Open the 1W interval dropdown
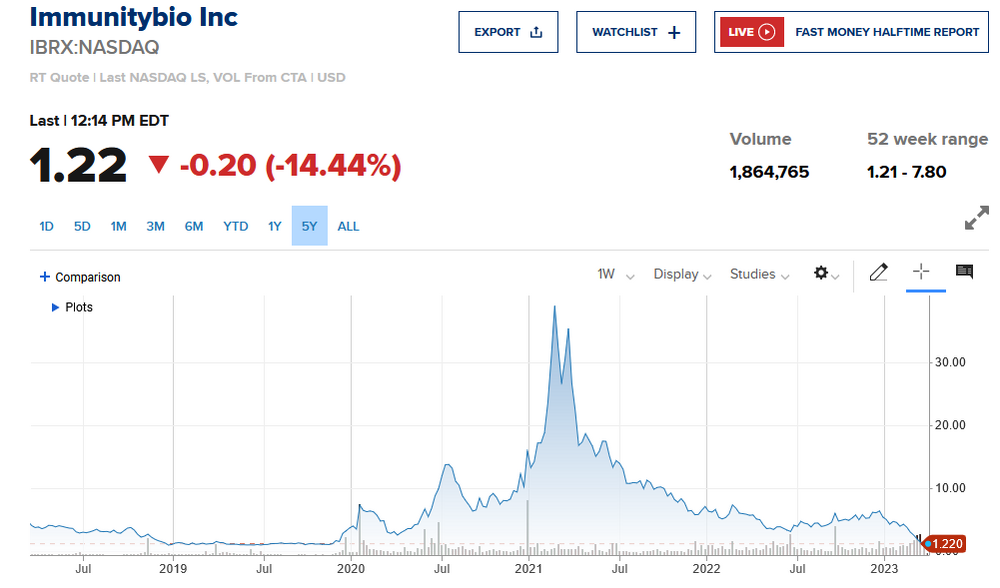The width and height of the screenshot is (1000, 588). coord(615,274)
